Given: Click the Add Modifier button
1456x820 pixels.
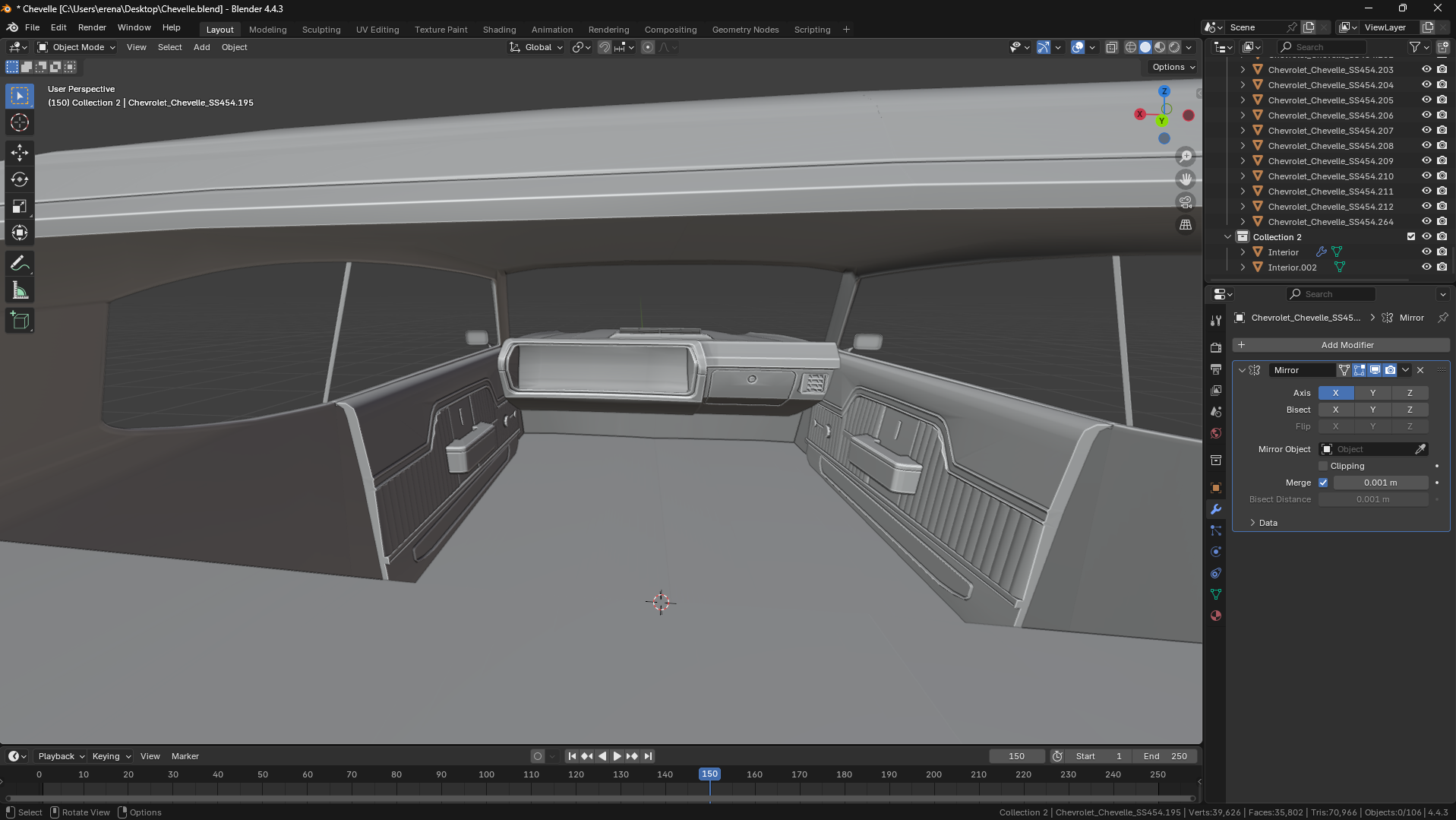Looking at the screenshot, I should 1341,345.
